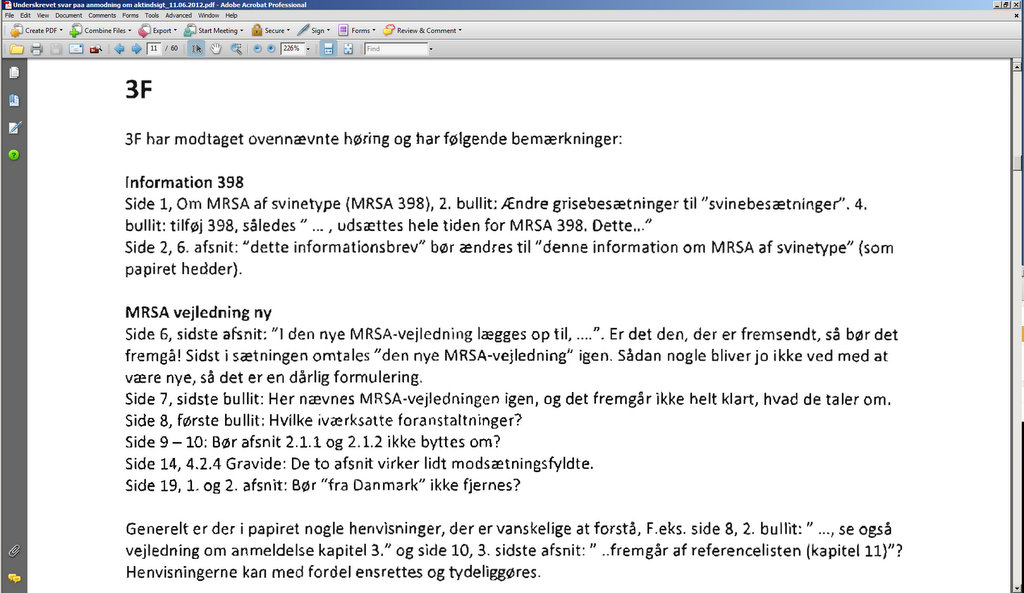Screen dimensions: 1024x593
Task: Open the Comments panel icon
Action: pos(14,579)
